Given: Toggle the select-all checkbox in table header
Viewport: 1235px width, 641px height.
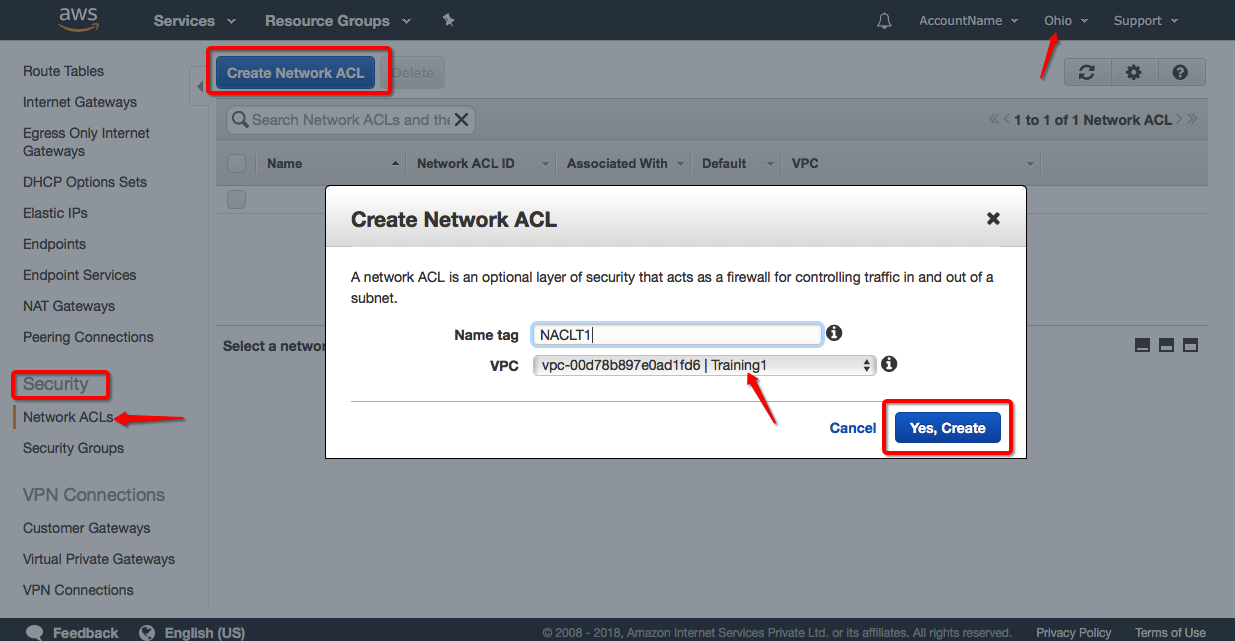Looking at the screenshot, I should click(236, 163).
